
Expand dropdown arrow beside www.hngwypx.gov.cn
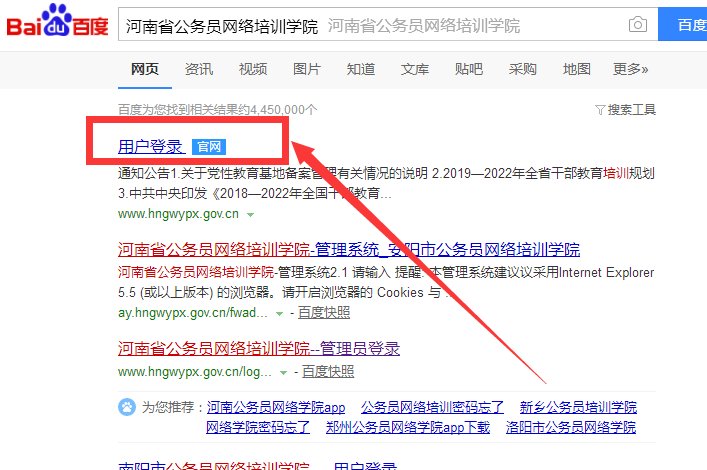[x=250, y=215]
